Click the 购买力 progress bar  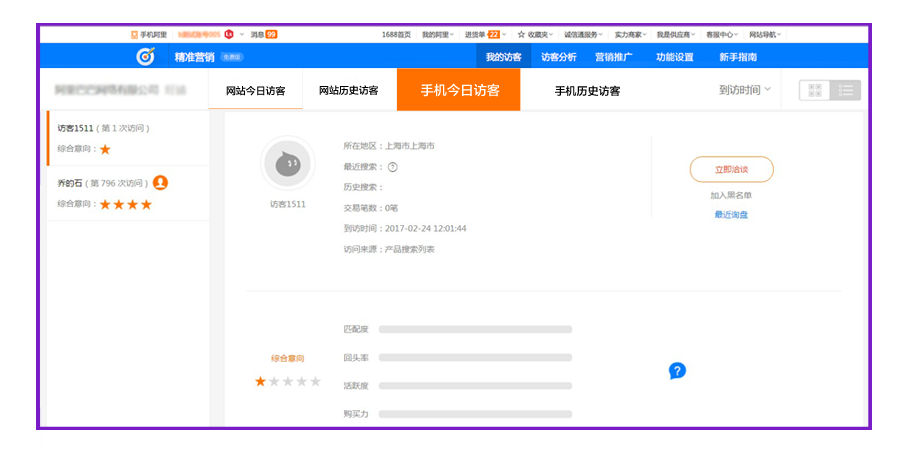[x=475, y=414]
